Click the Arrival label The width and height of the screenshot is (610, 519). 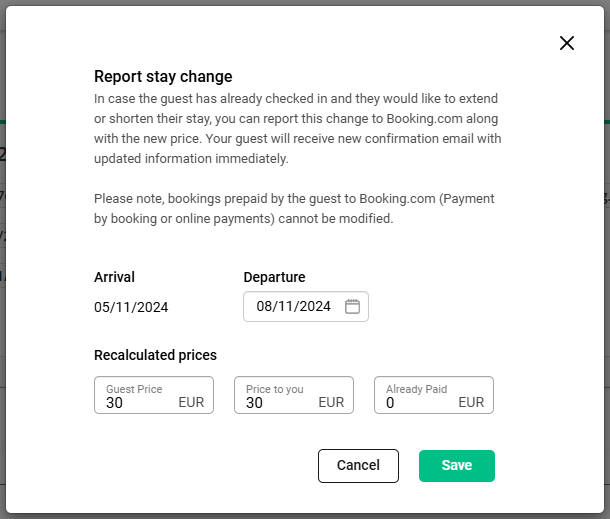[114, 277]
